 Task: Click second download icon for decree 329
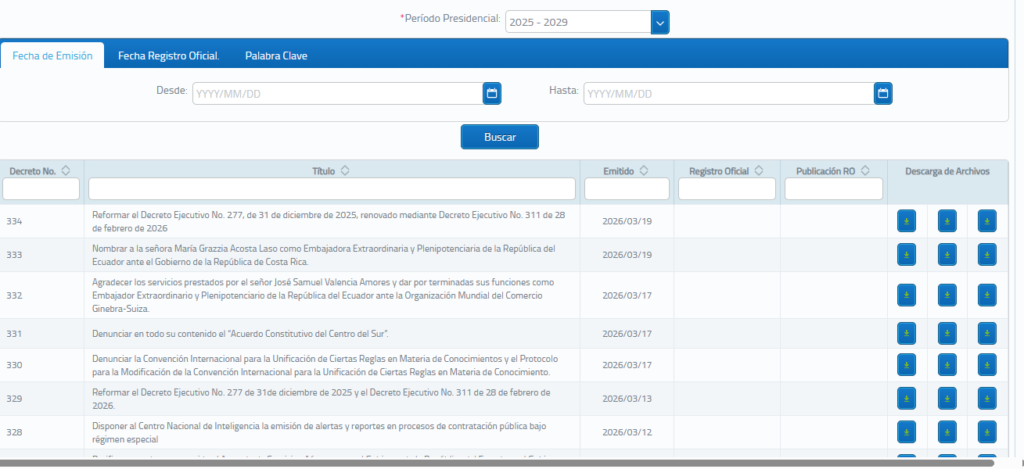pos(947,399)
